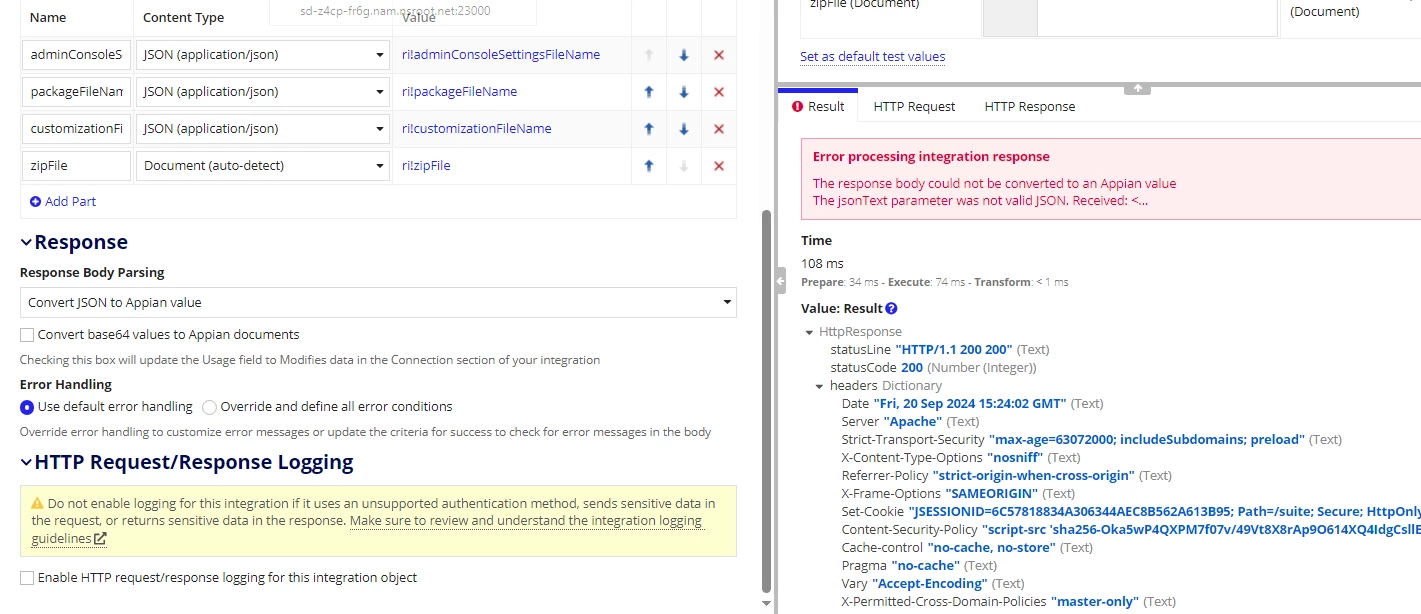This screenshot has width=1421, height=614.
Task: Click the 108 ms time value
Action: click(822, 264)
